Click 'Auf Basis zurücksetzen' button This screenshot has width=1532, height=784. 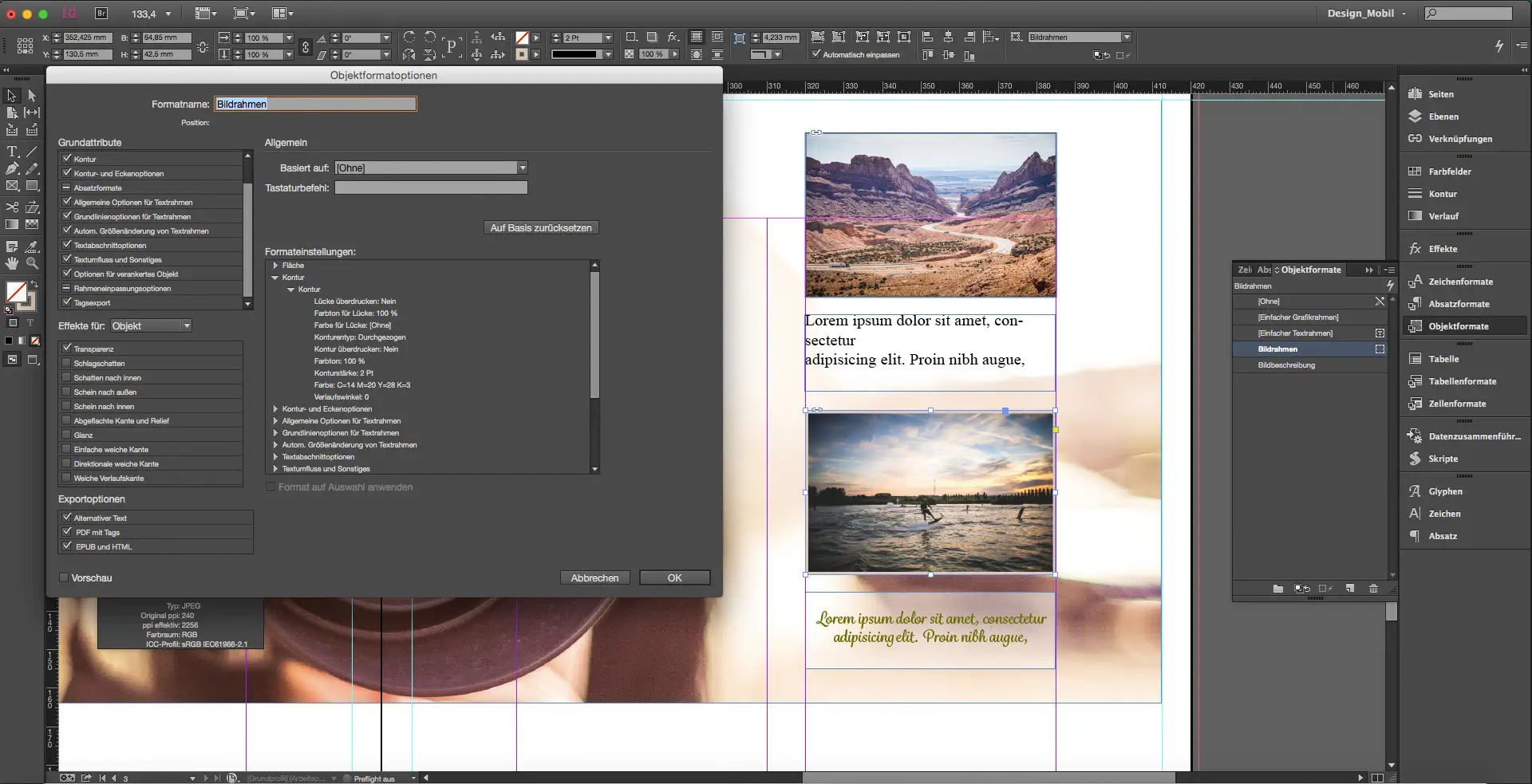[x=541, y=227]
